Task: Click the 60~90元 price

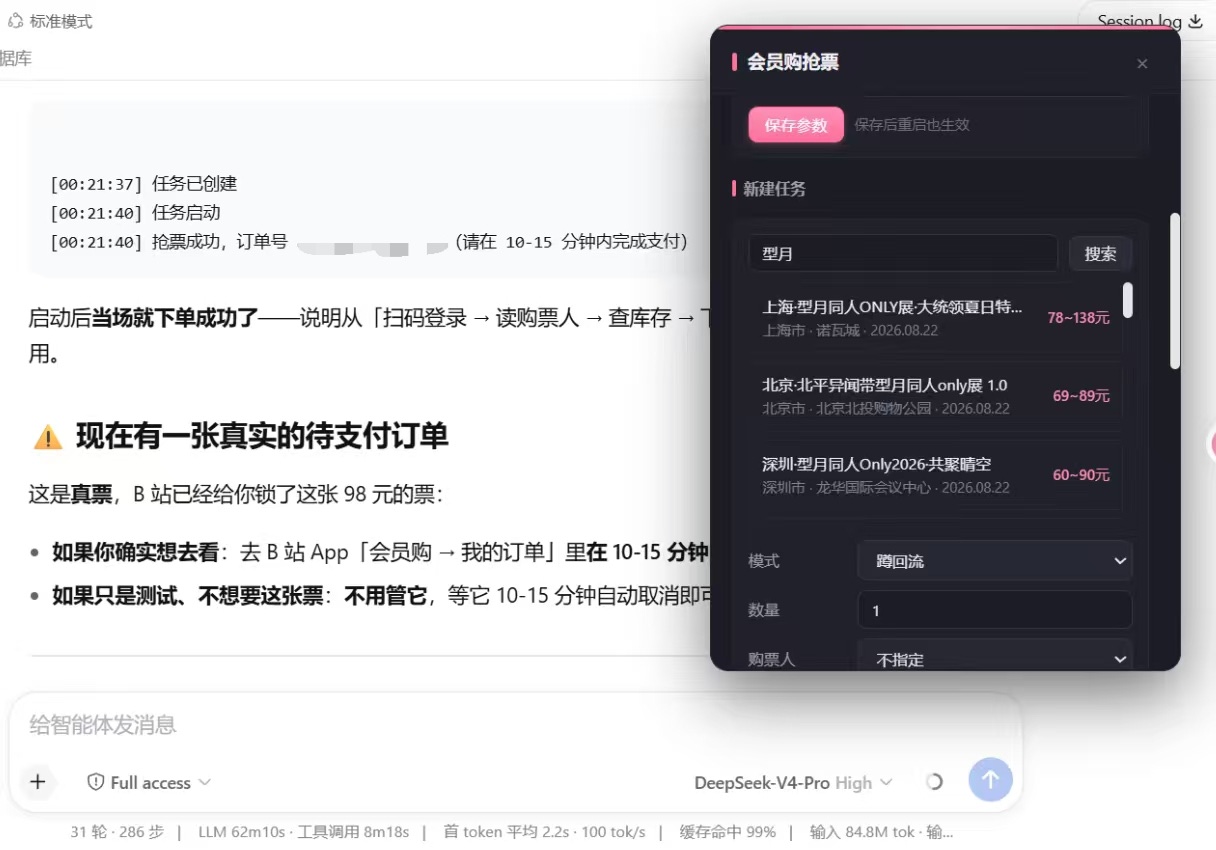Action: coord(1081,475)
